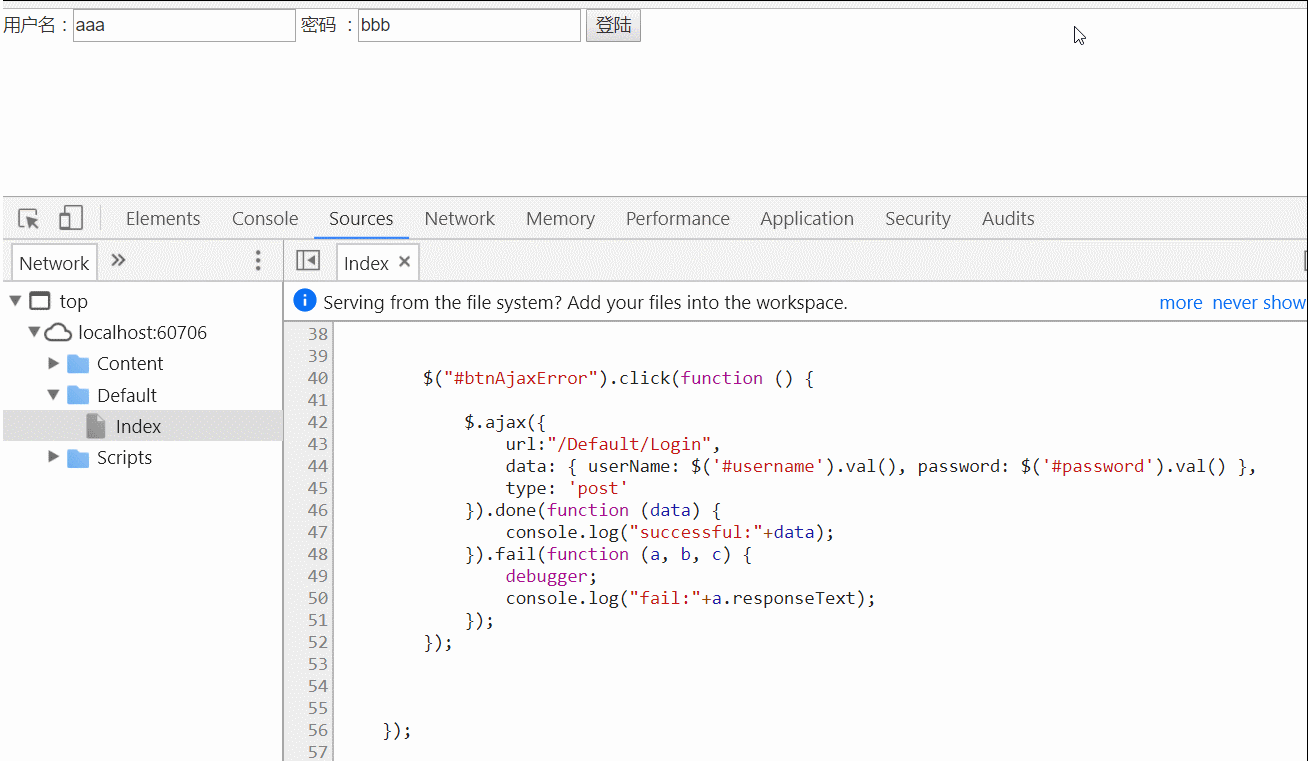Select the Index file in the tree

coord(143,426)
